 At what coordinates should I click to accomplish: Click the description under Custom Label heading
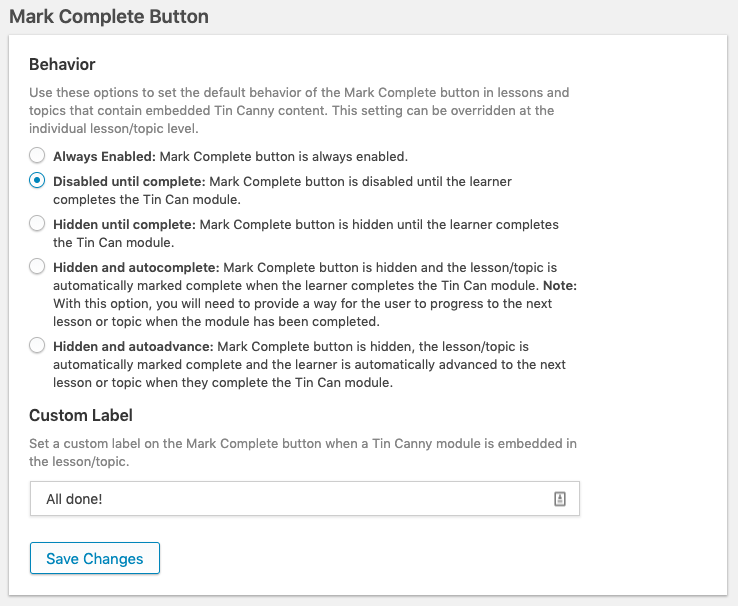302,452
